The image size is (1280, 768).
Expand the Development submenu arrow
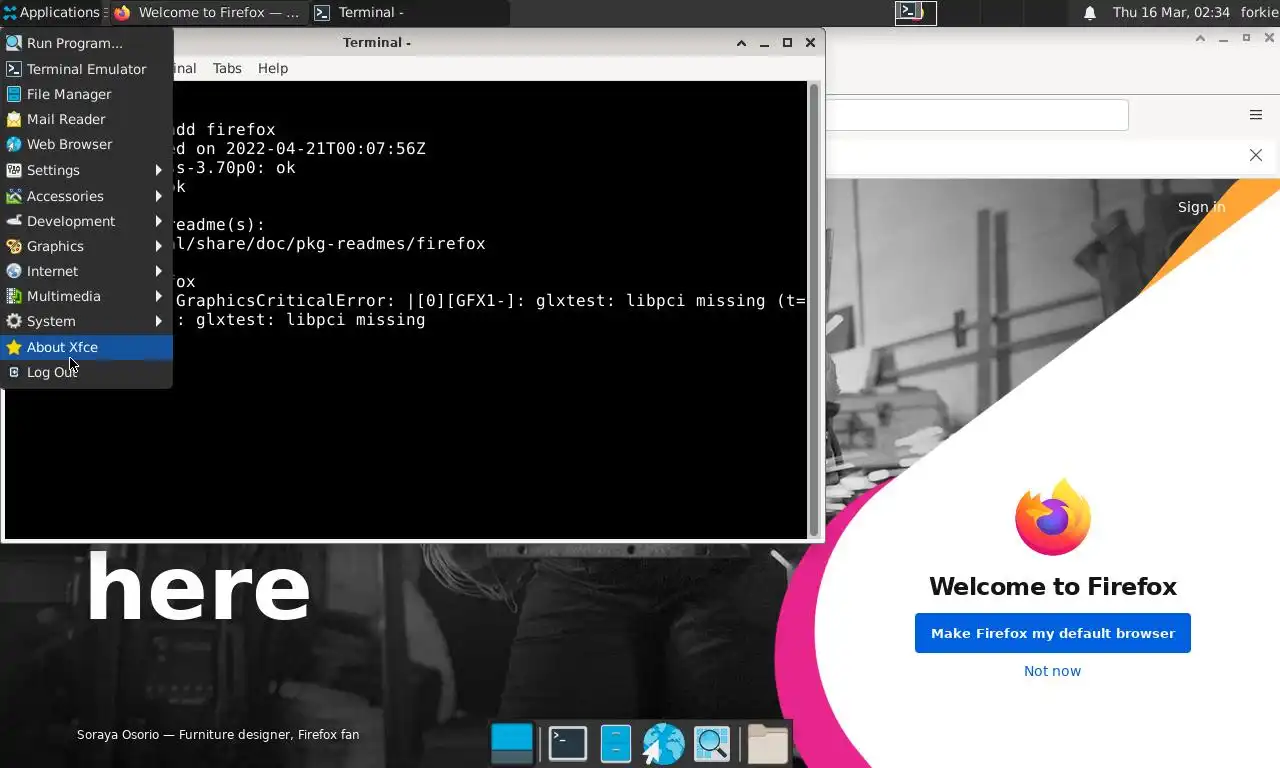[x=158, y=221]
